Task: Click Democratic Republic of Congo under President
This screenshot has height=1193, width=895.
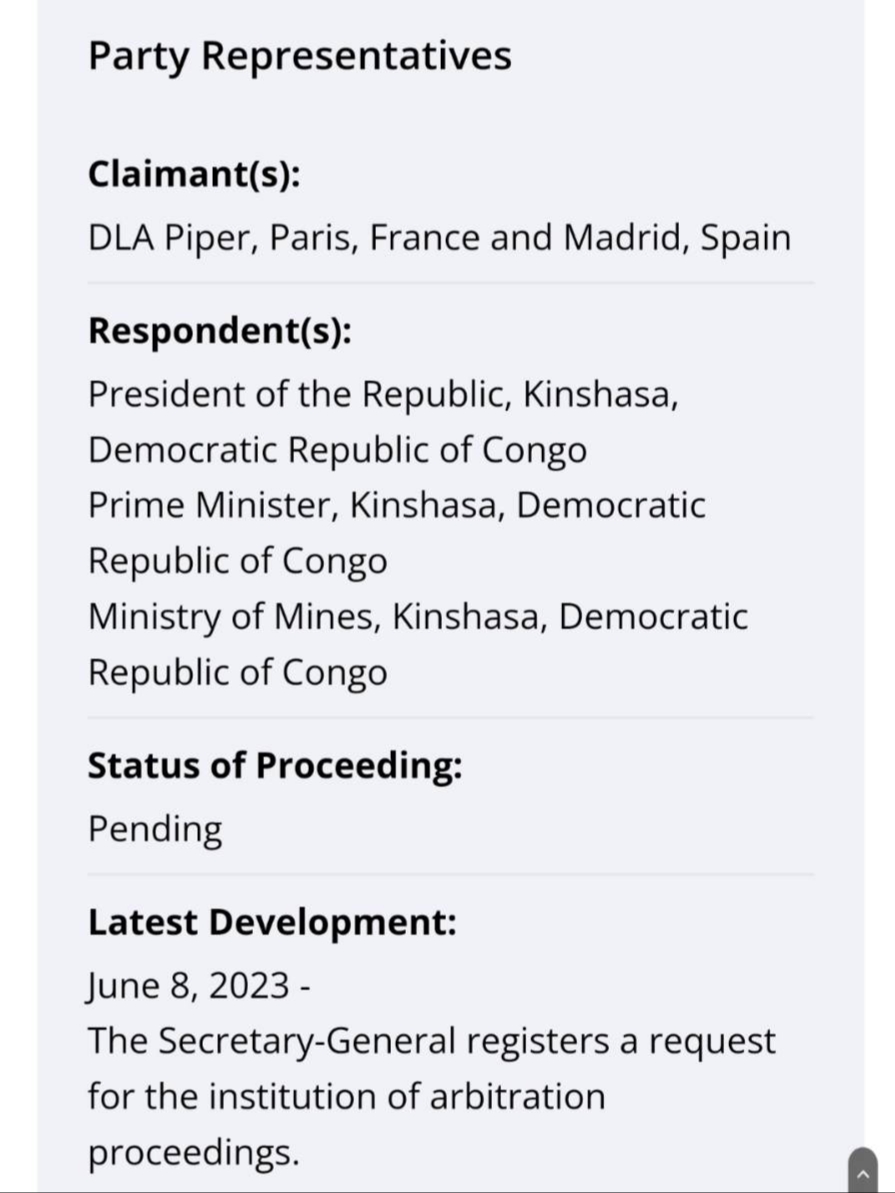Action: [x=337, y=450]
